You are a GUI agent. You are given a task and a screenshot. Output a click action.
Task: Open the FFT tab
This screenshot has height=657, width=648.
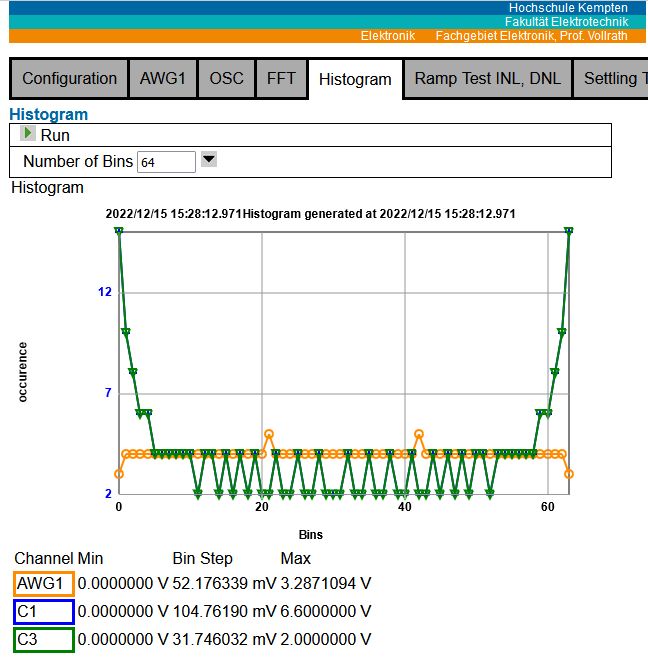point(281,78)
